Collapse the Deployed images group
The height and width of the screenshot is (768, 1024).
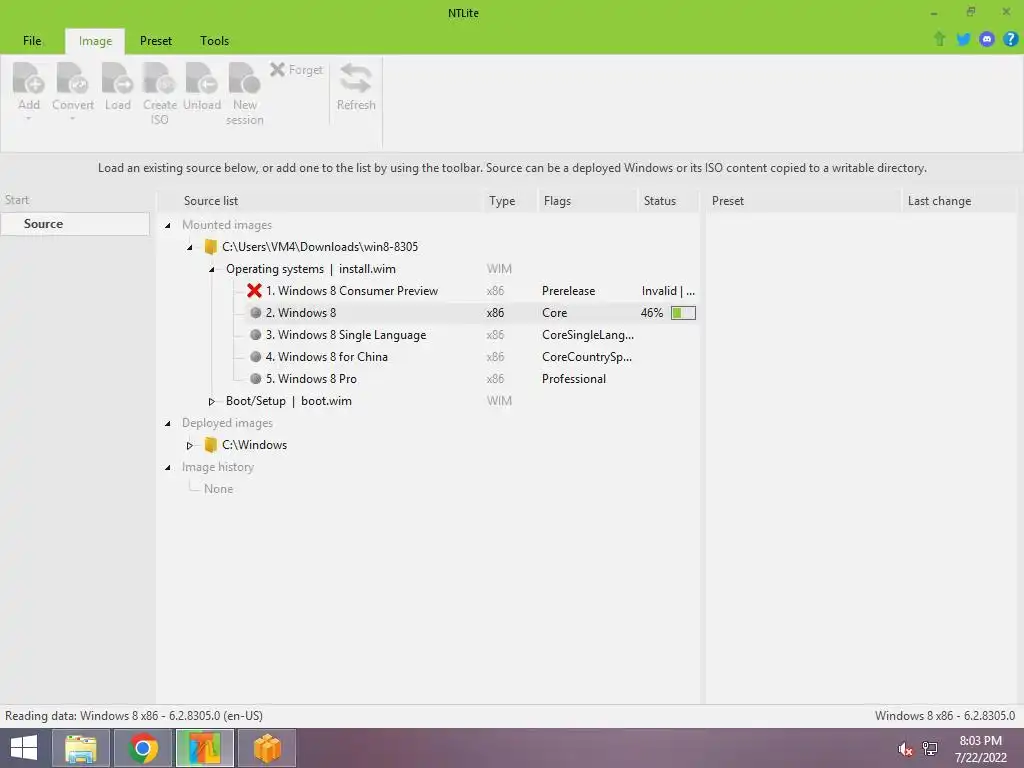(x=168, y=423)
